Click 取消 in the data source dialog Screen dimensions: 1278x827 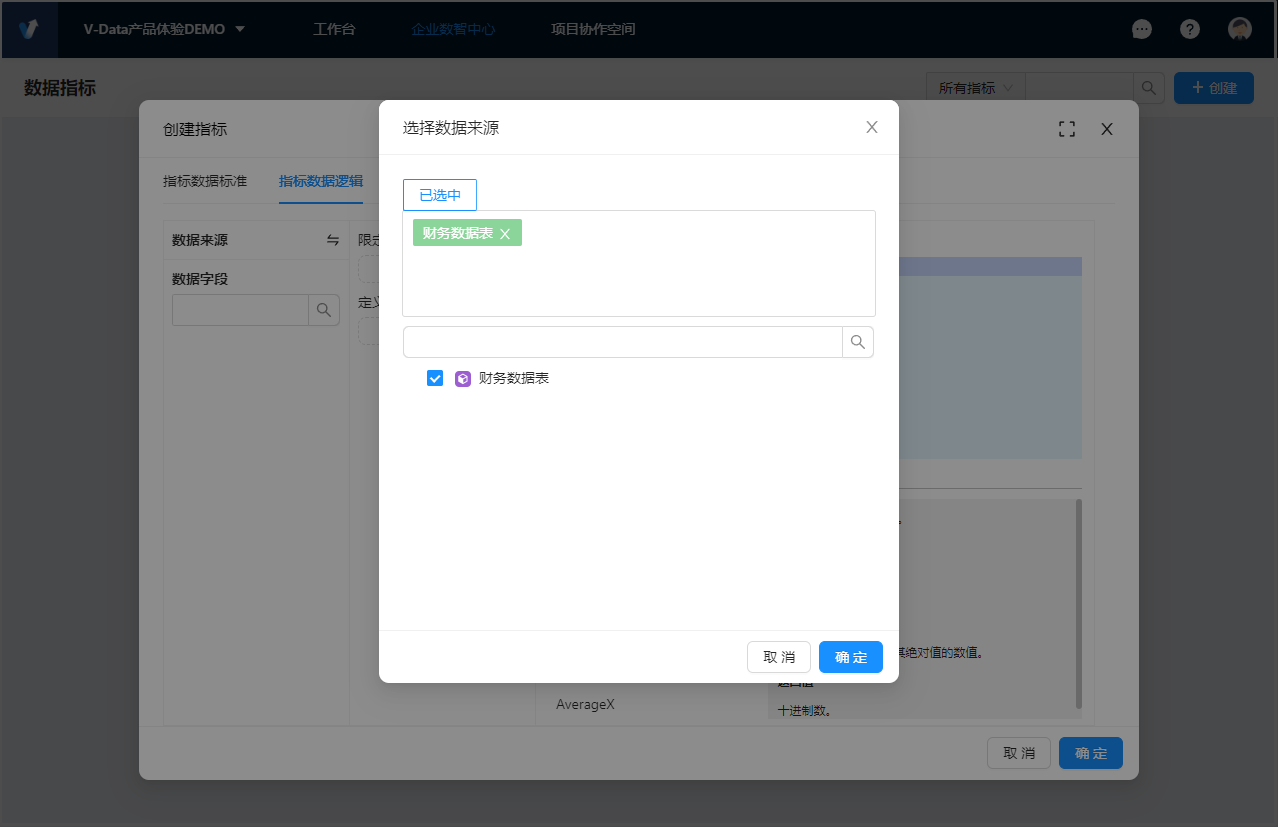coord(778,657)
